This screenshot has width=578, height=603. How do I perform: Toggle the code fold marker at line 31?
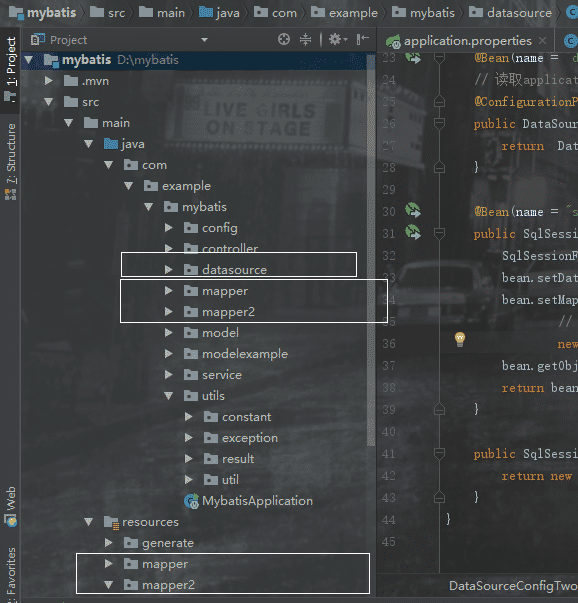pyautogui.click(x=439, y=233)
